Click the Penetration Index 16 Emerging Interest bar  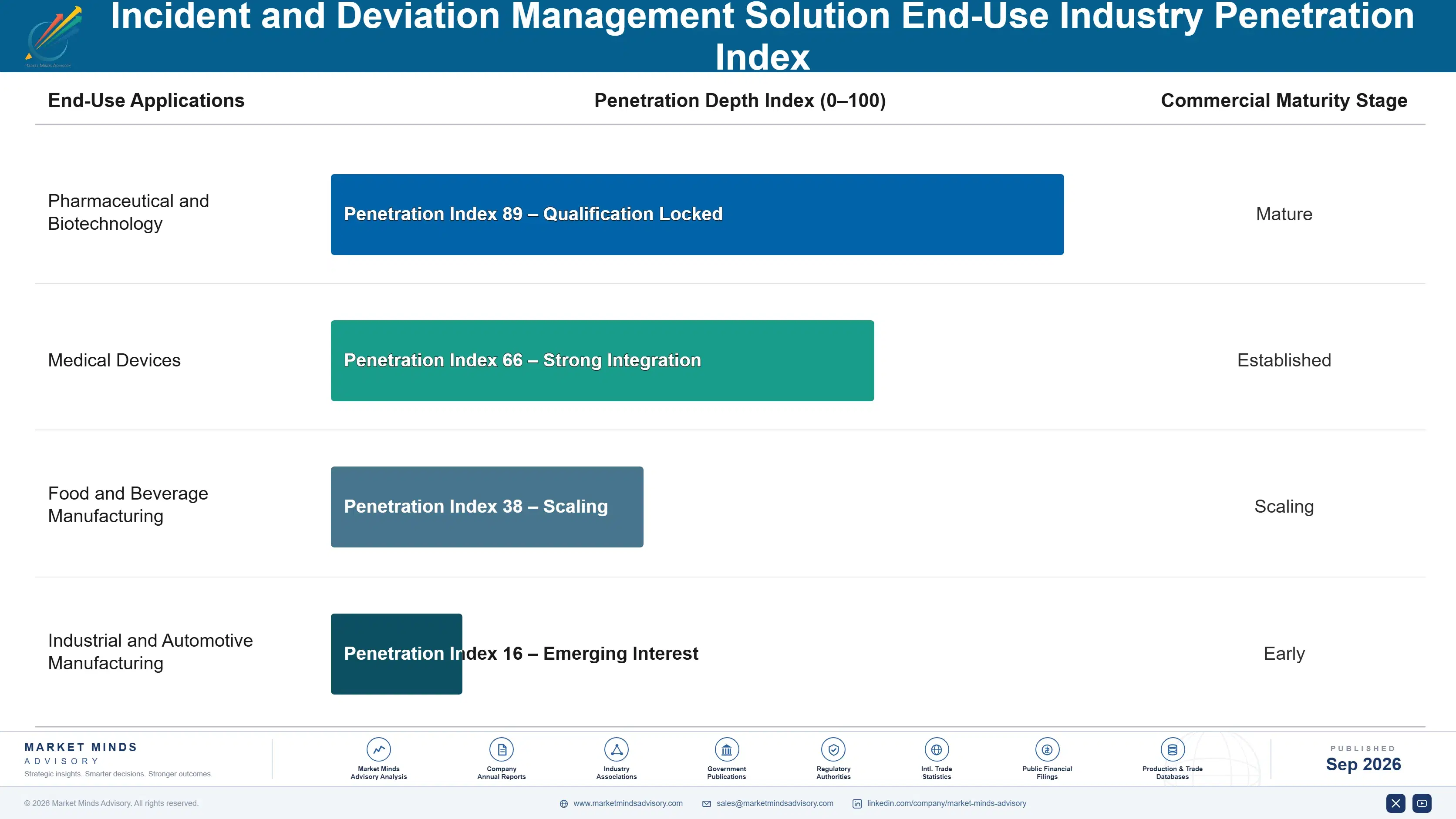point(396,654)
